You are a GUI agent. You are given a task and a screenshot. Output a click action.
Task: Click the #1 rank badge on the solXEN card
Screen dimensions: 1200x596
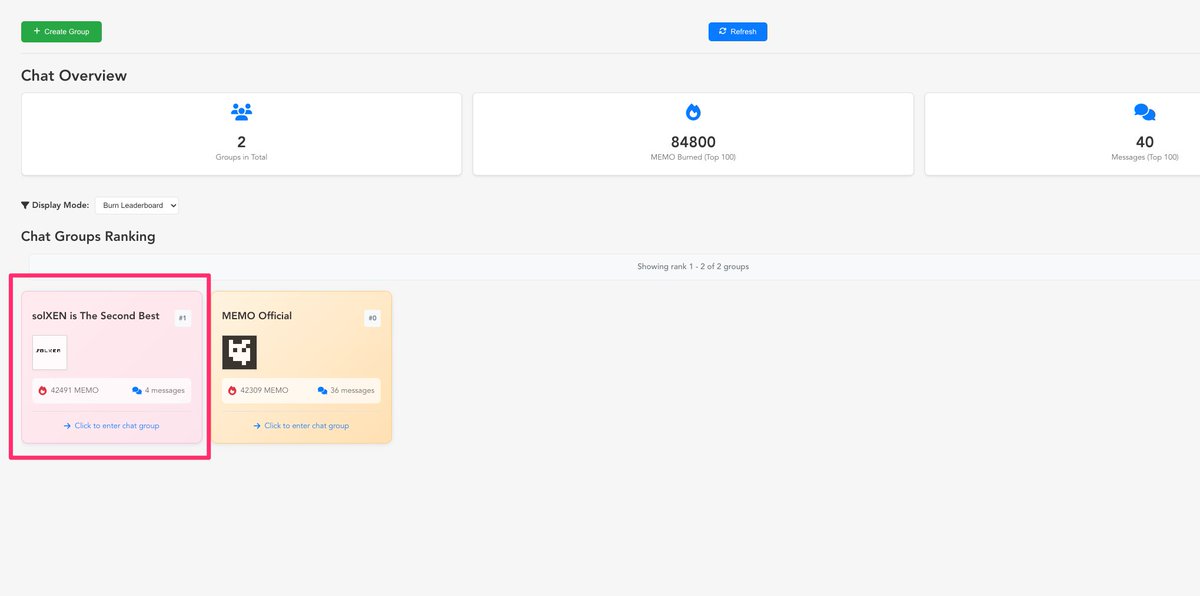click(x=182, y=316)
